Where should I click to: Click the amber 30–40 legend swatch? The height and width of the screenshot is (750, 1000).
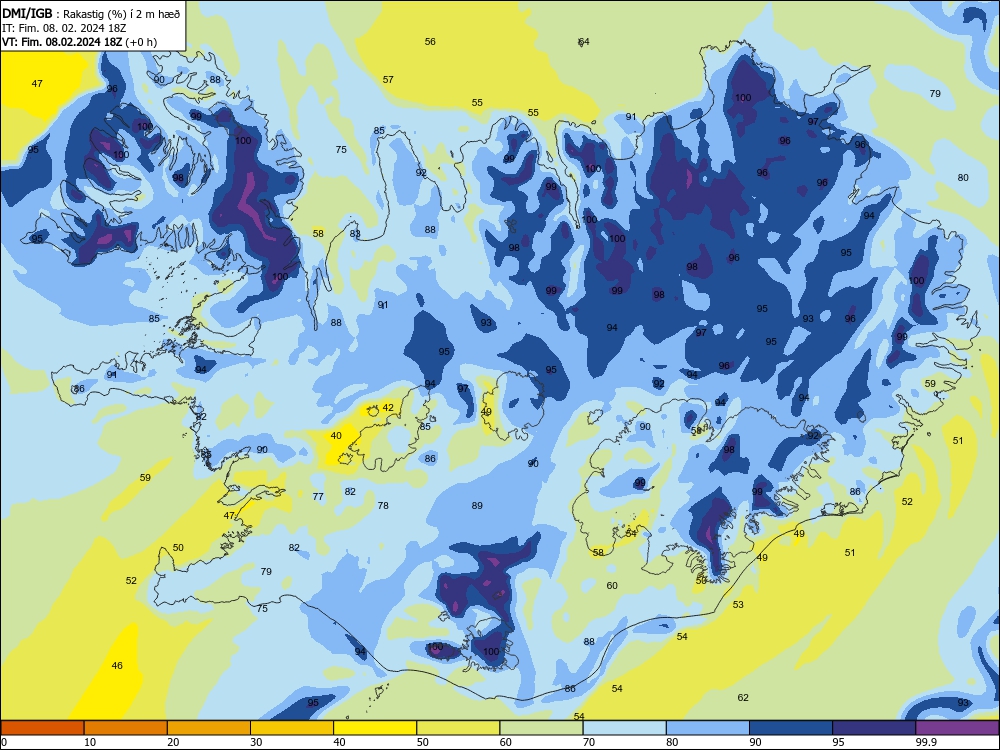tap(292, 728)
